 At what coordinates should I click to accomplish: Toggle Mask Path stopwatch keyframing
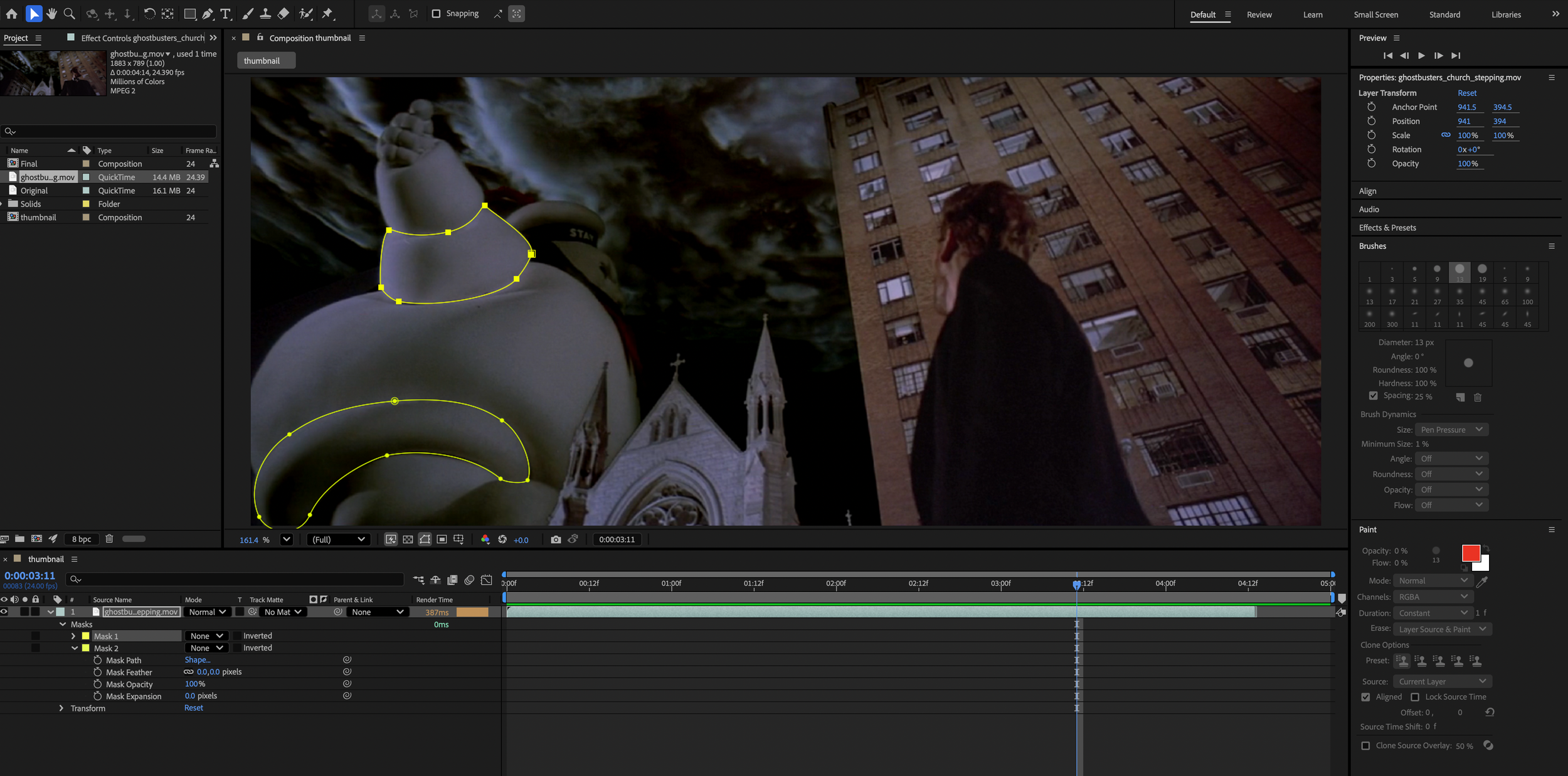point(97,660)
